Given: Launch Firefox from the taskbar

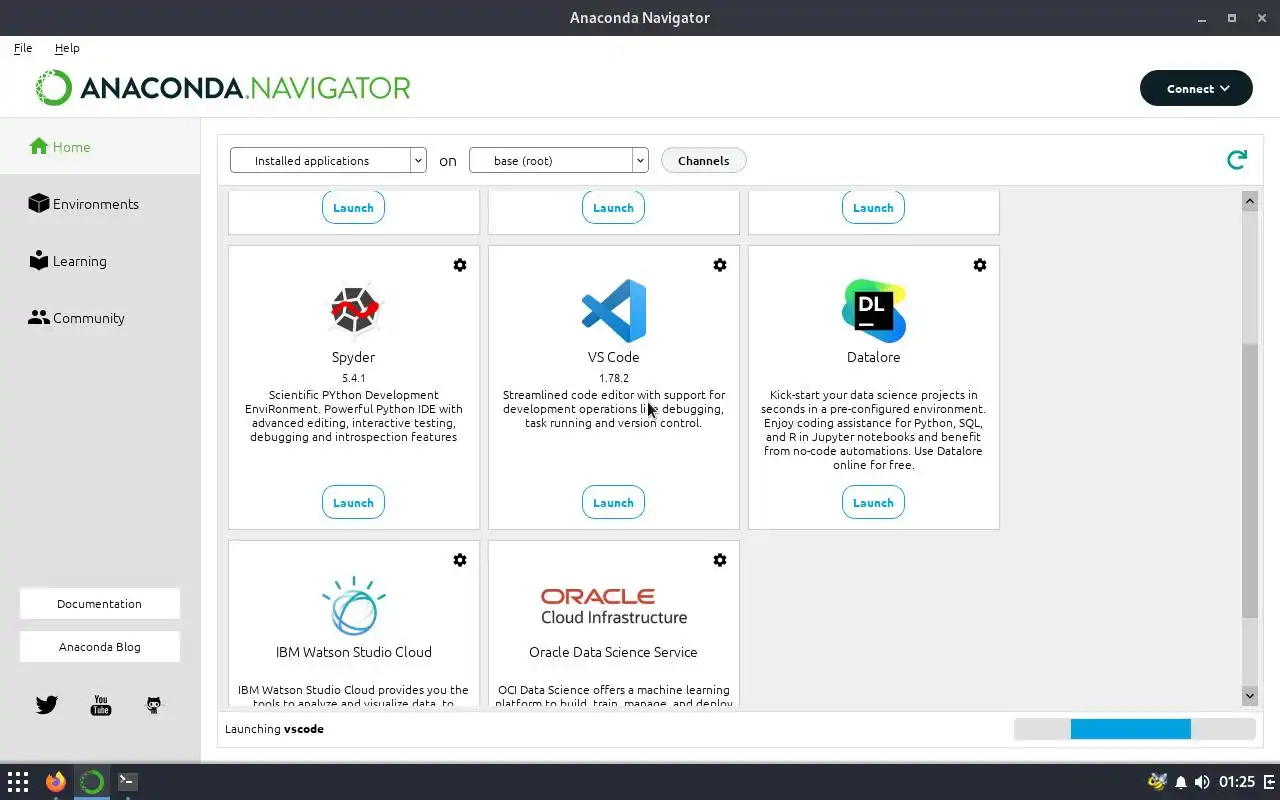Looking at the screenshot, I should click(x=56, y=782).
